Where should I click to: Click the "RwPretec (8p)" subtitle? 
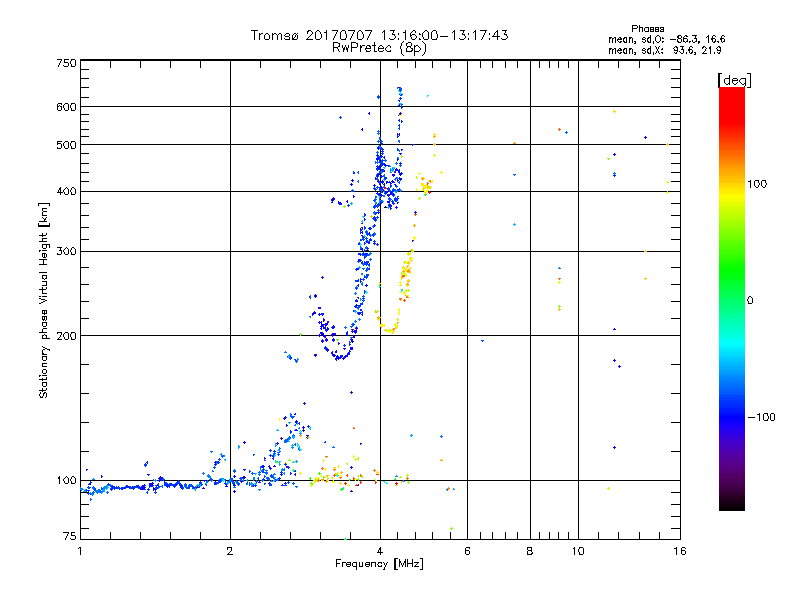coord(379,48)
